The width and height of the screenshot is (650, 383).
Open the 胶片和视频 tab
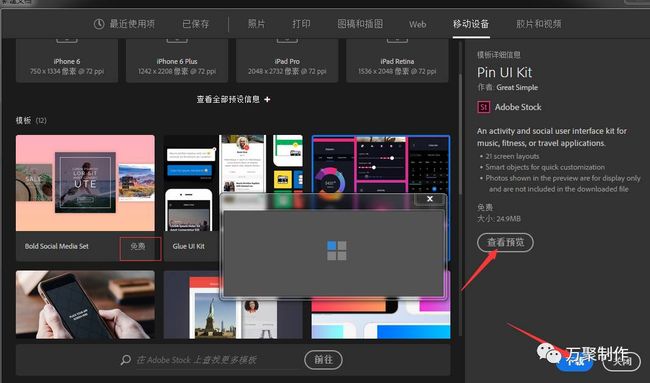tap(538, 24)
